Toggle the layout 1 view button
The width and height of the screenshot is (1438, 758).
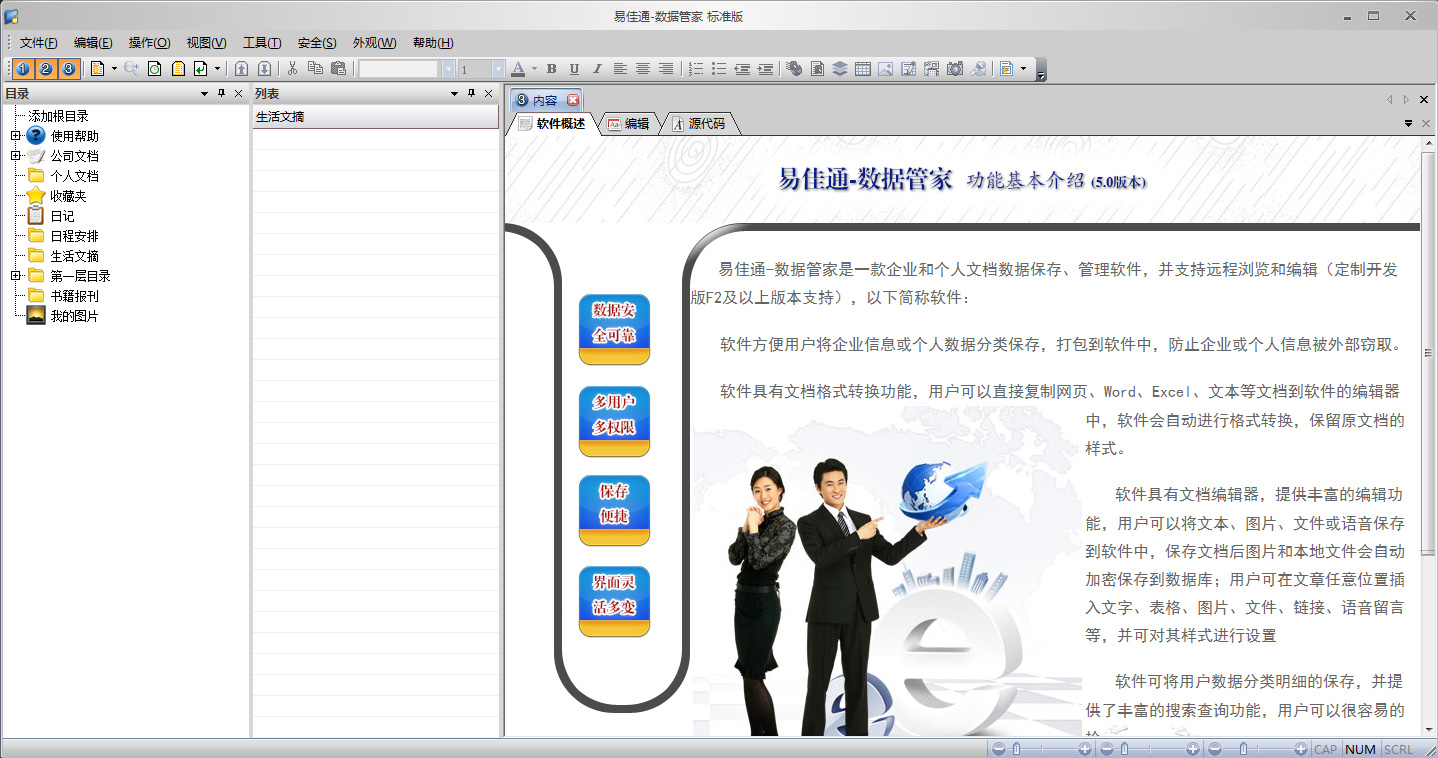point(22,69)
